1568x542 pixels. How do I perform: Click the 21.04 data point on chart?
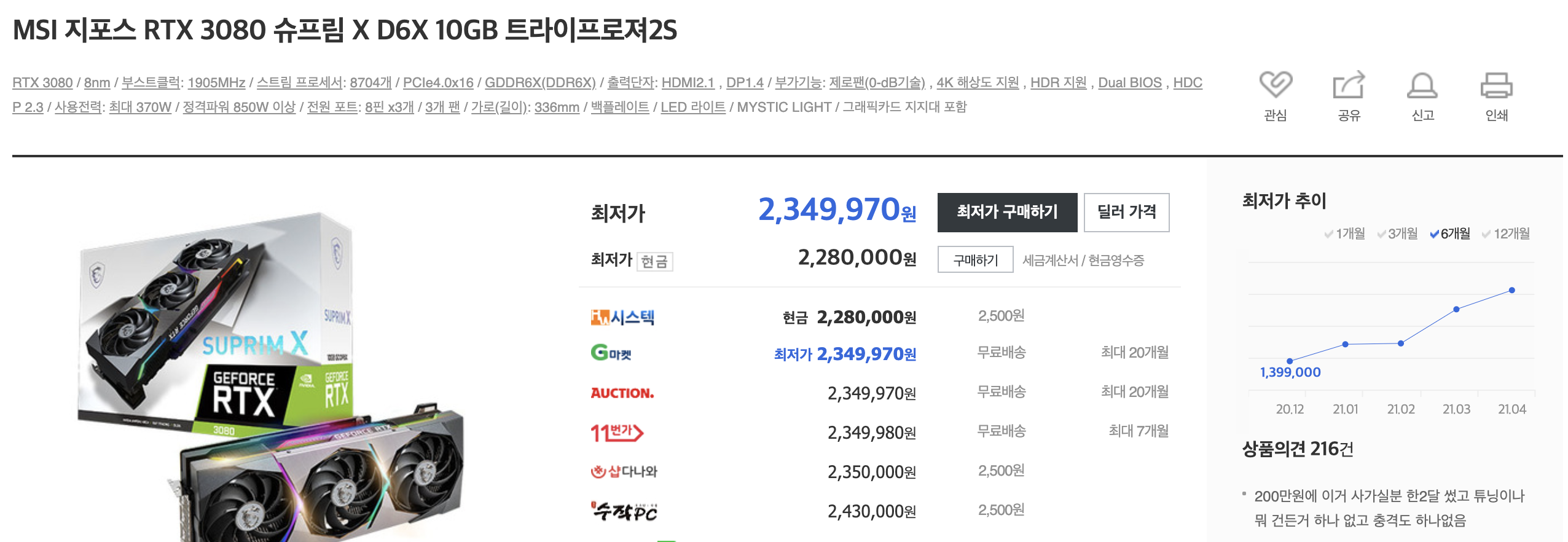1512,290
